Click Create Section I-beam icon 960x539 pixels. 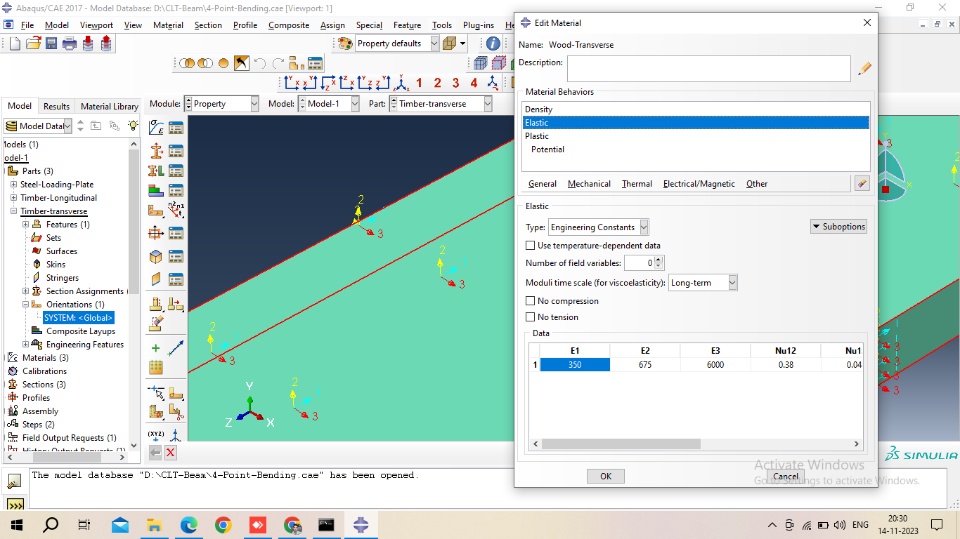click(x=156, y=150)
